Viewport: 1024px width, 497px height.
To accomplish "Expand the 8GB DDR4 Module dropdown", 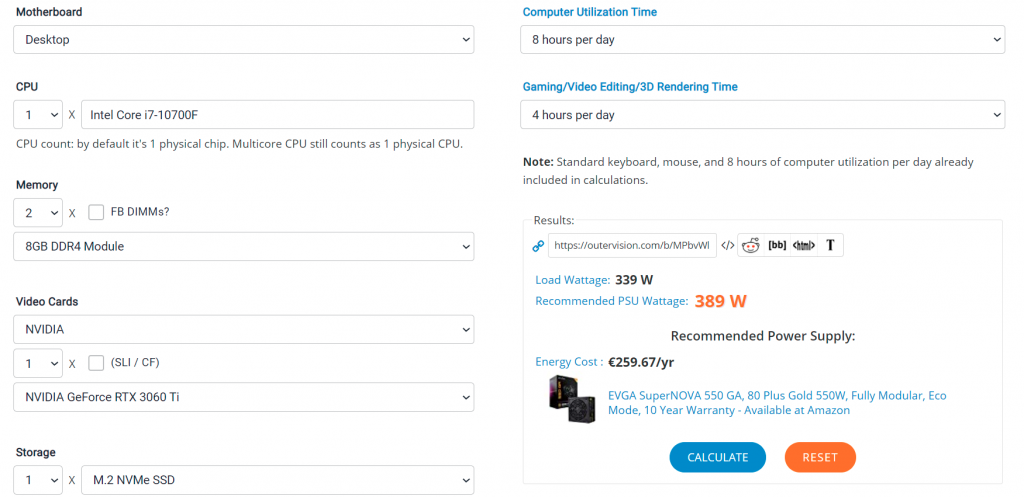I will (243, 246).
